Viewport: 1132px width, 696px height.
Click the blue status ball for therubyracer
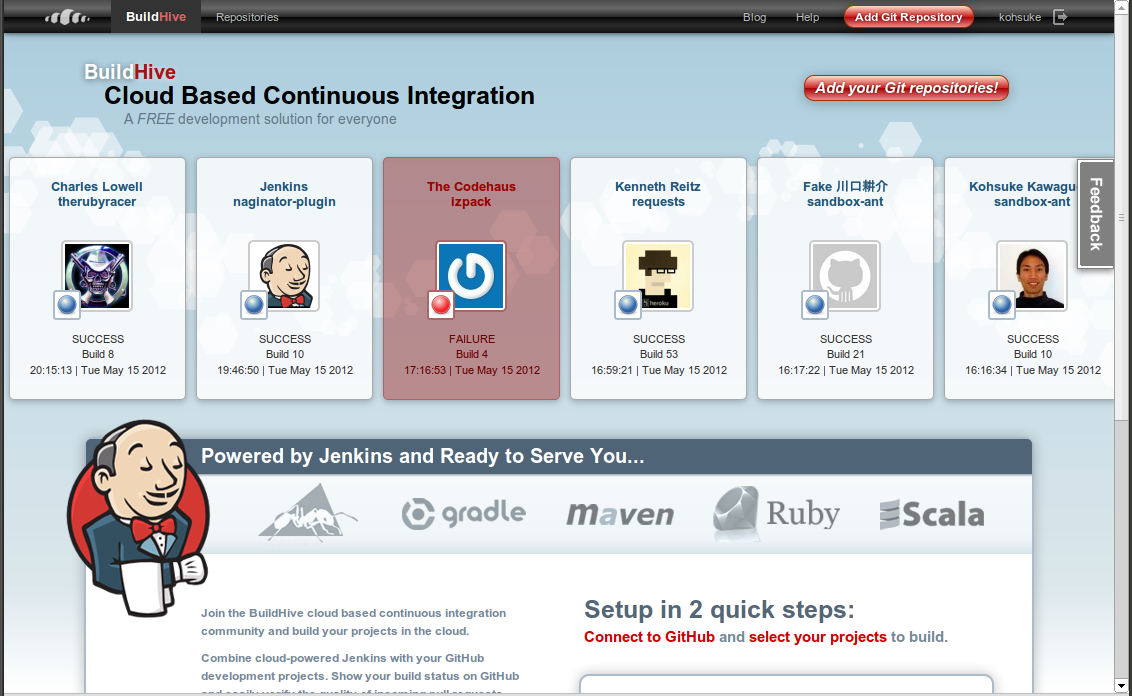coord(67,305)
